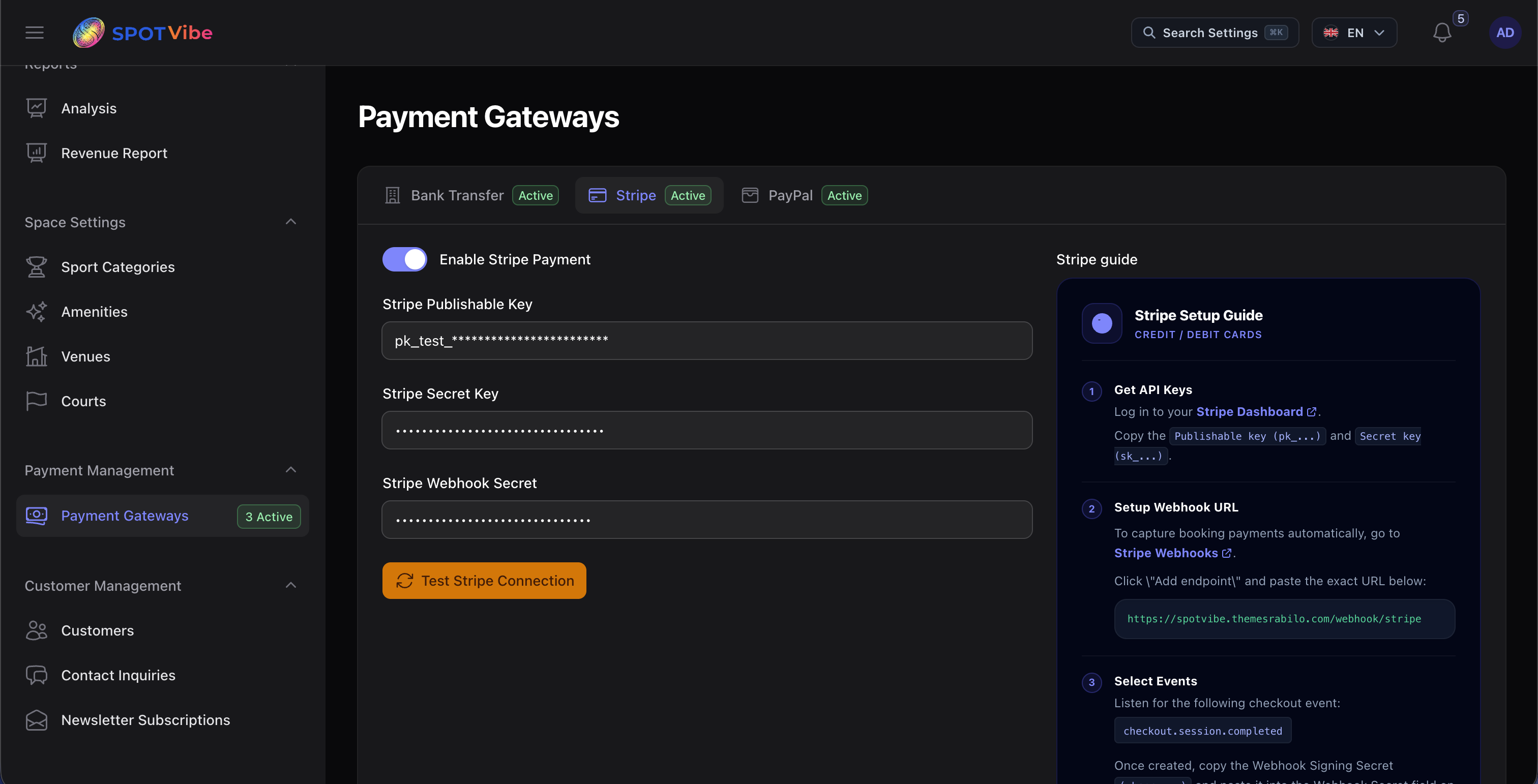Toggle Enable Stripe Payment switch

pos(404,259)
